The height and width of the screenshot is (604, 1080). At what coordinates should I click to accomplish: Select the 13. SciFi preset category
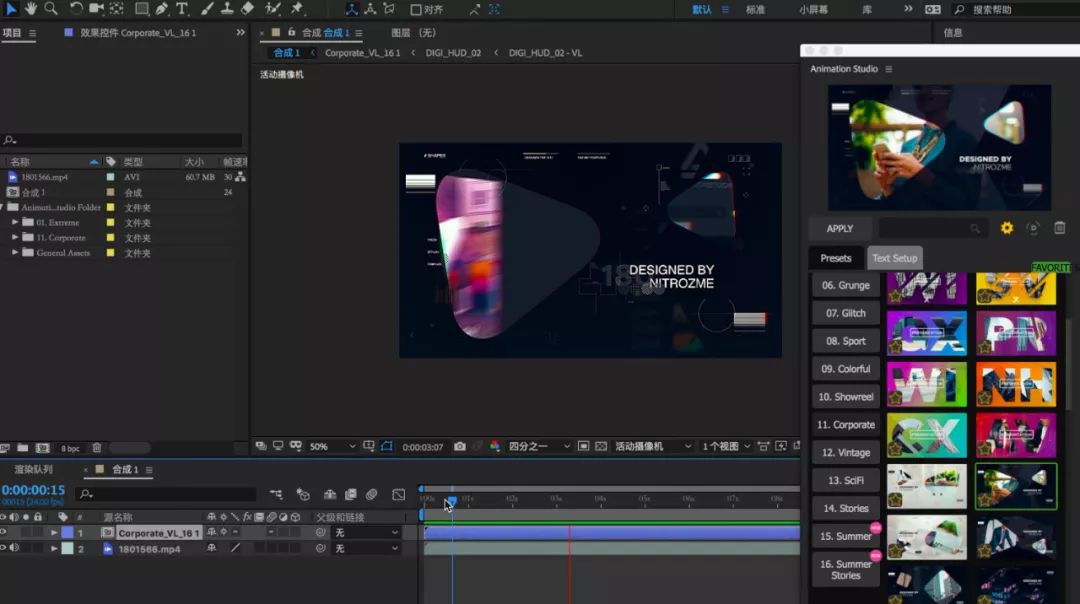tap(846, 481)
